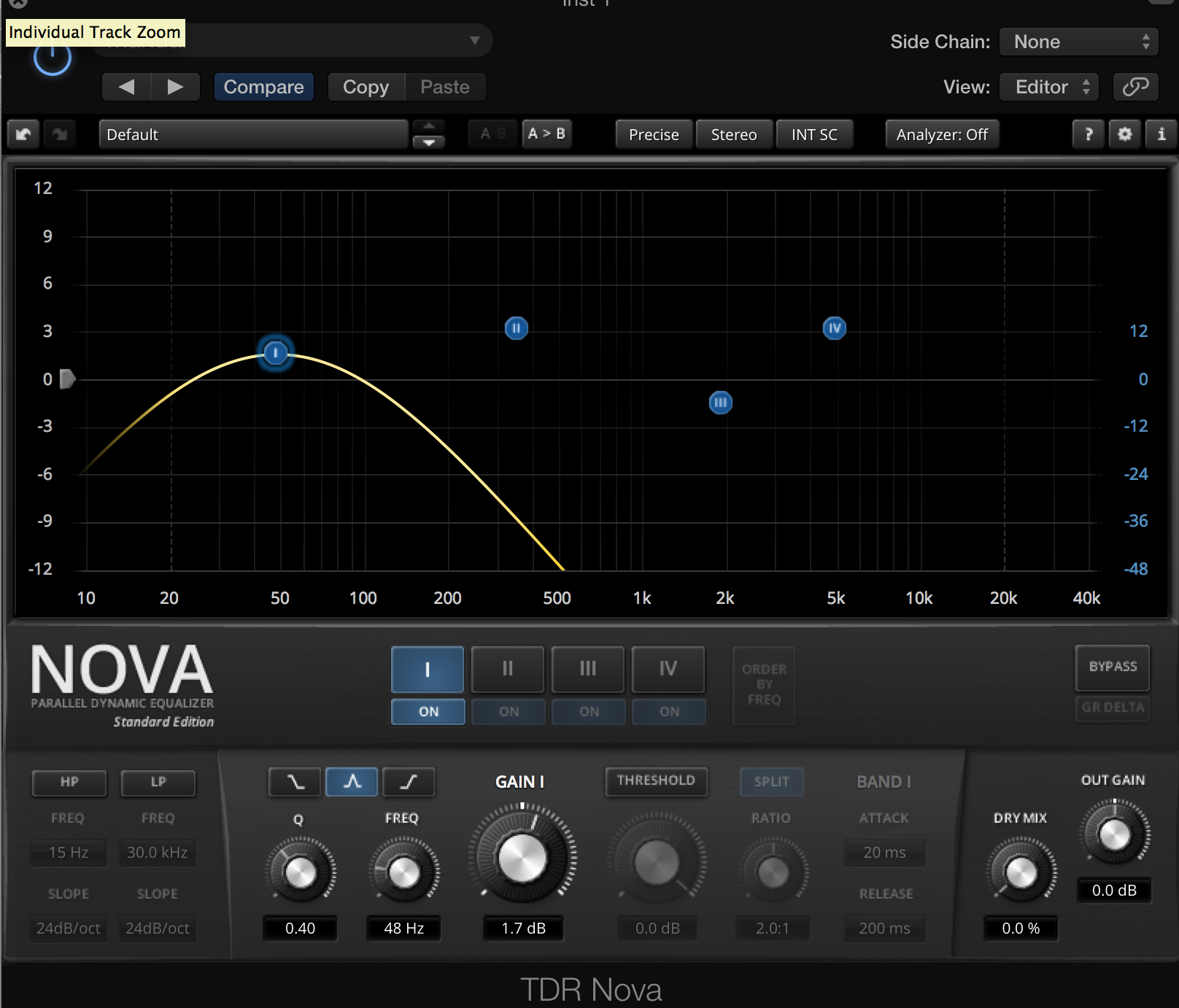Click the A B switch button
The image size is (1179, 1008).
492,134
